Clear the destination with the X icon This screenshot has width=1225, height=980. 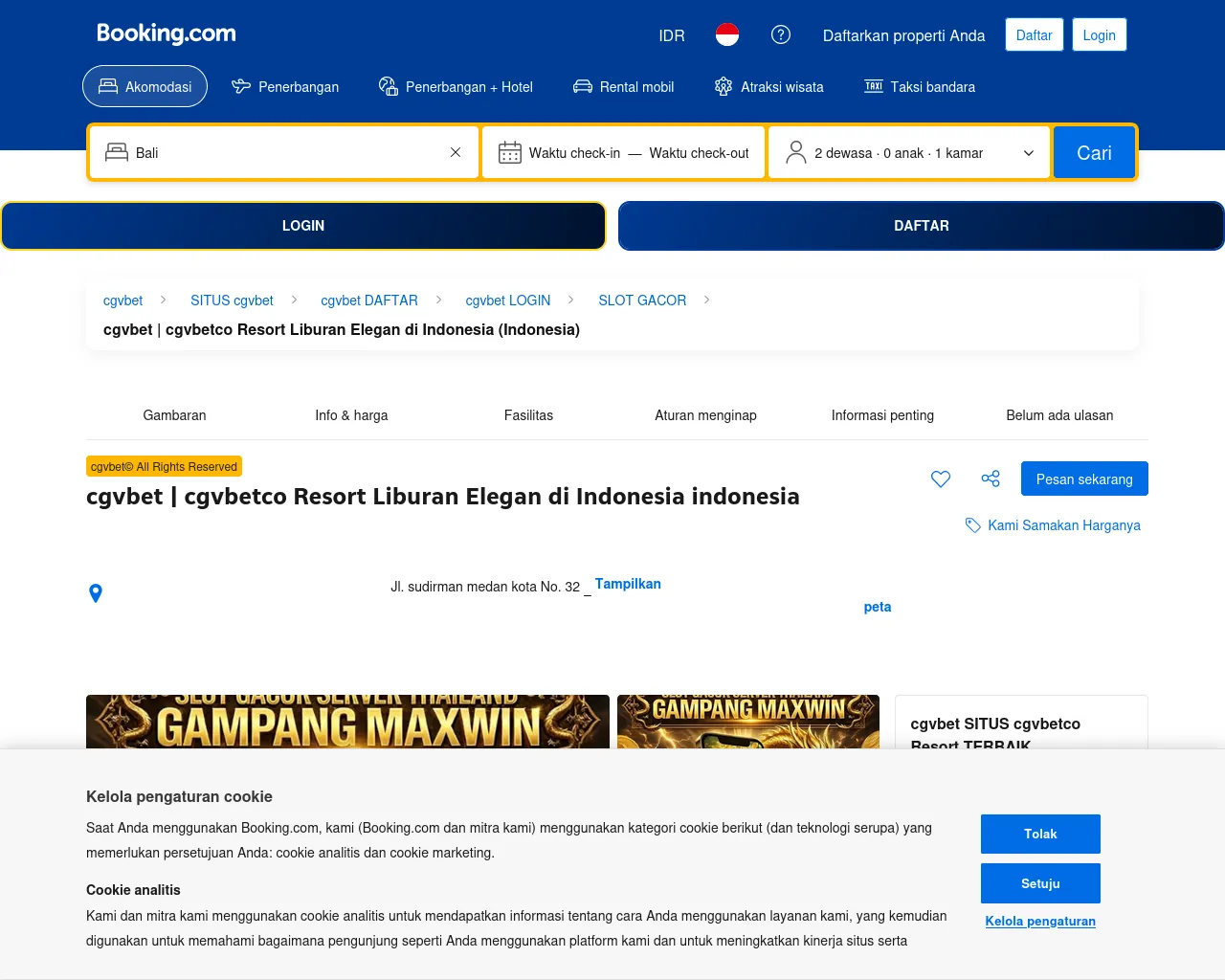[456, 152]
